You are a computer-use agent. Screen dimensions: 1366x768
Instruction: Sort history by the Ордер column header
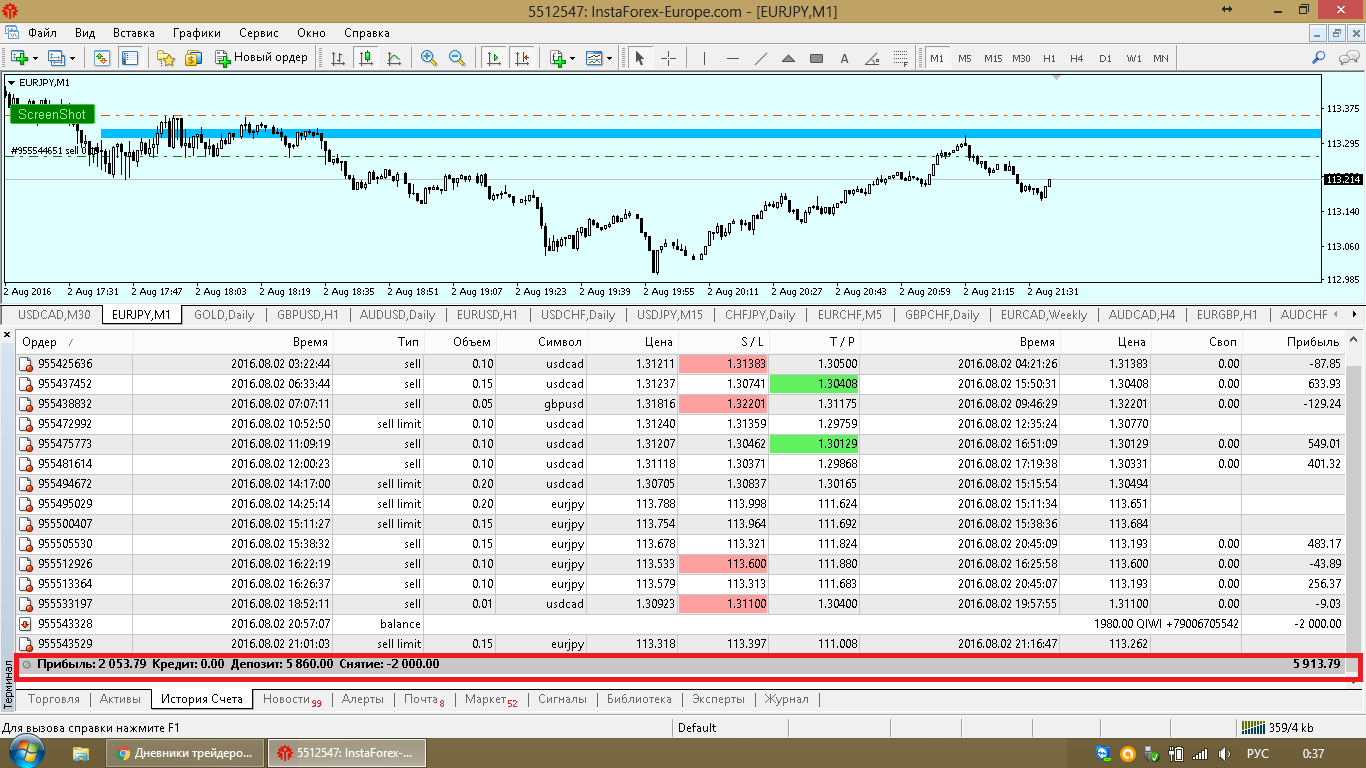pos(75,342)
